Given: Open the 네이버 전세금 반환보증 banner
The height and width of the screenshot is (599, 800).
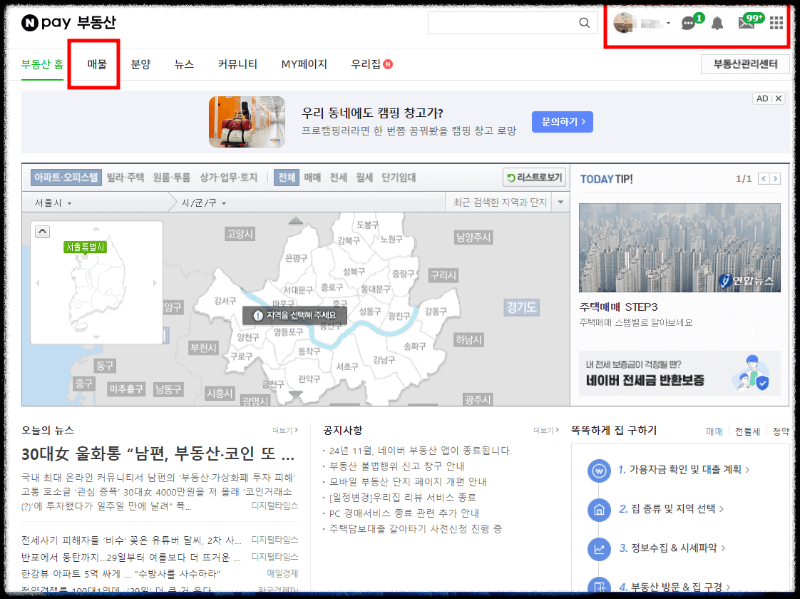Looking at the screenshot, I should tap(680, 373).
